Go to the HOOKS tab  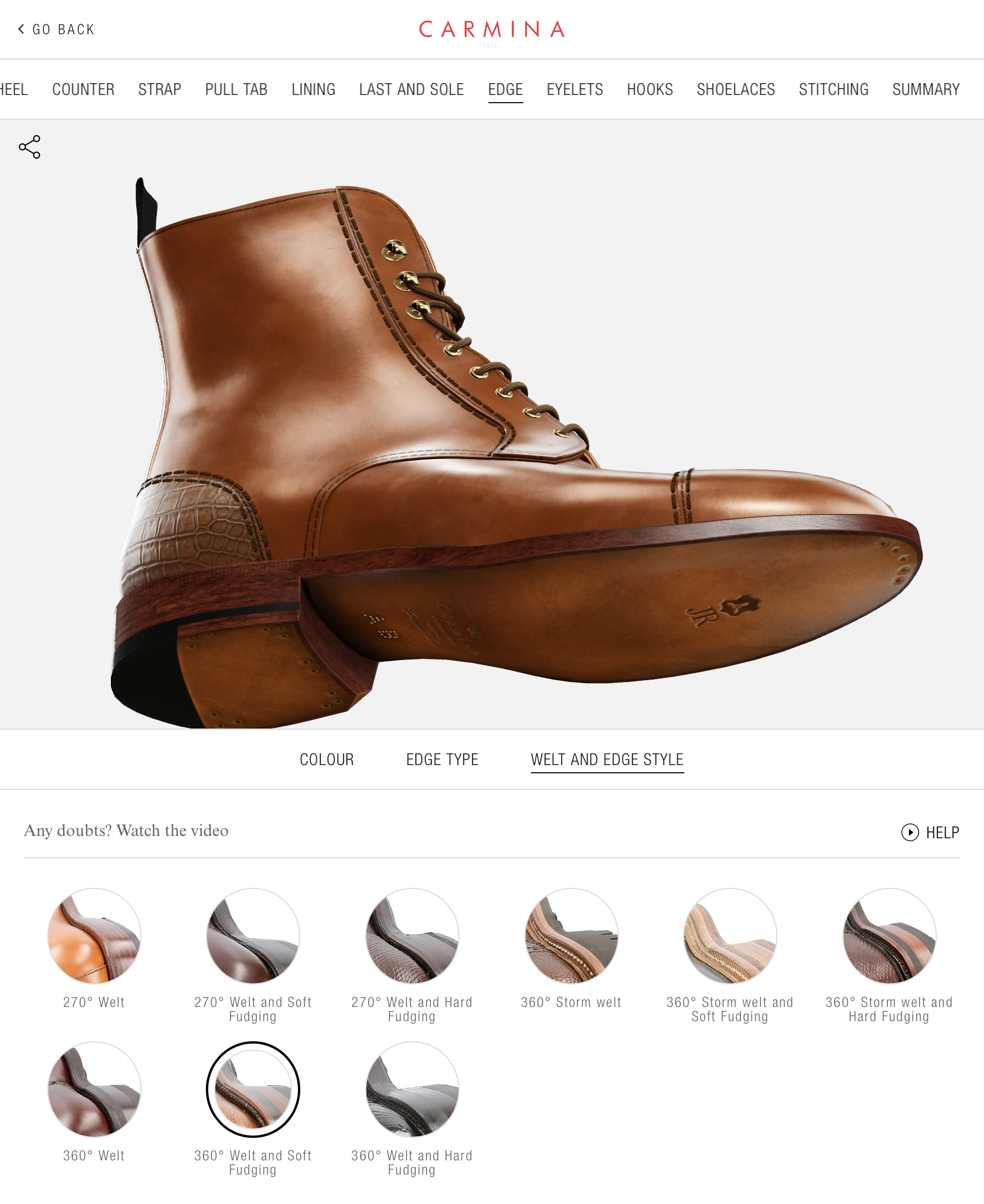pyautogui.click(x=650, y=90)
